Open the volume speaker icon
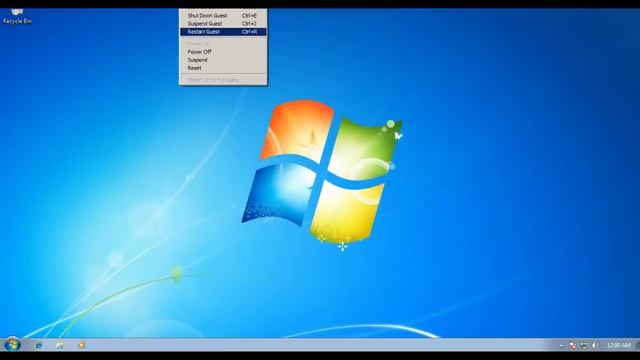This screenshot has width=640, height=360. 594,346
